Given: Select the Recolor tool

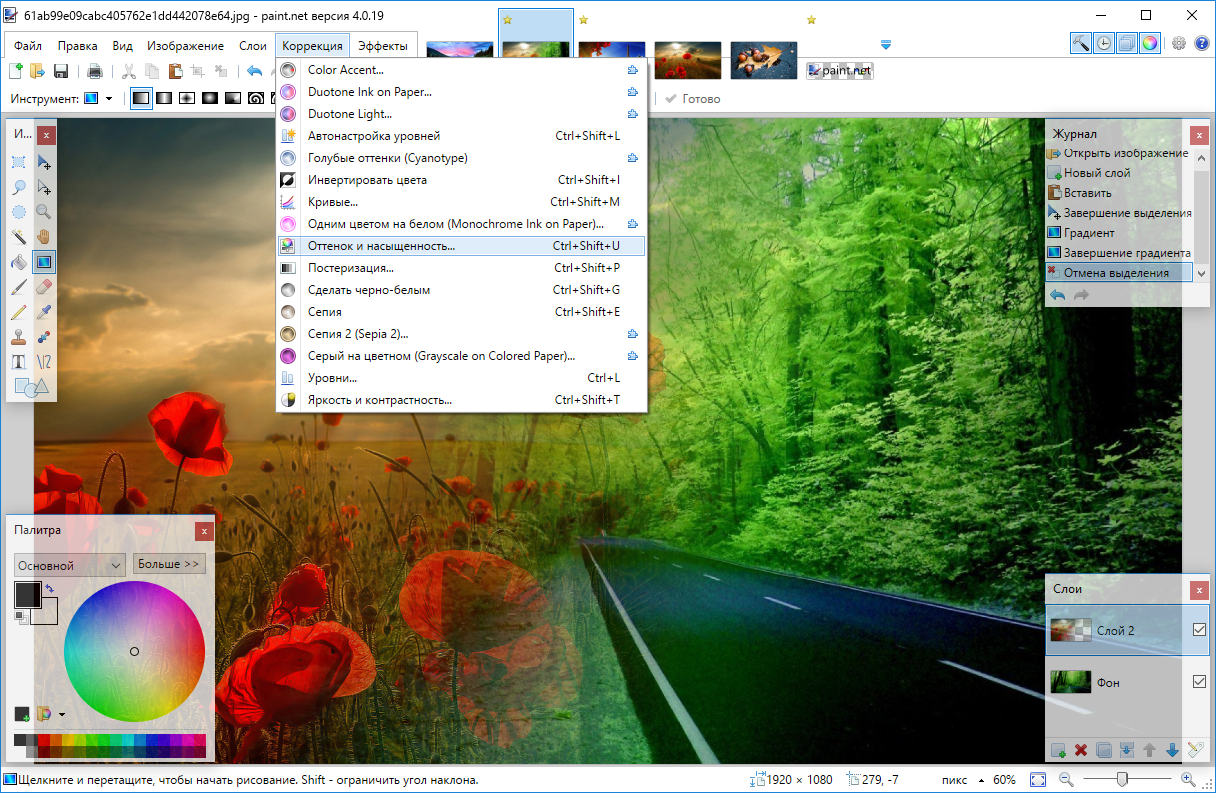Looking at the screenshot, I should pyautogui.click(x=44, y=337).
